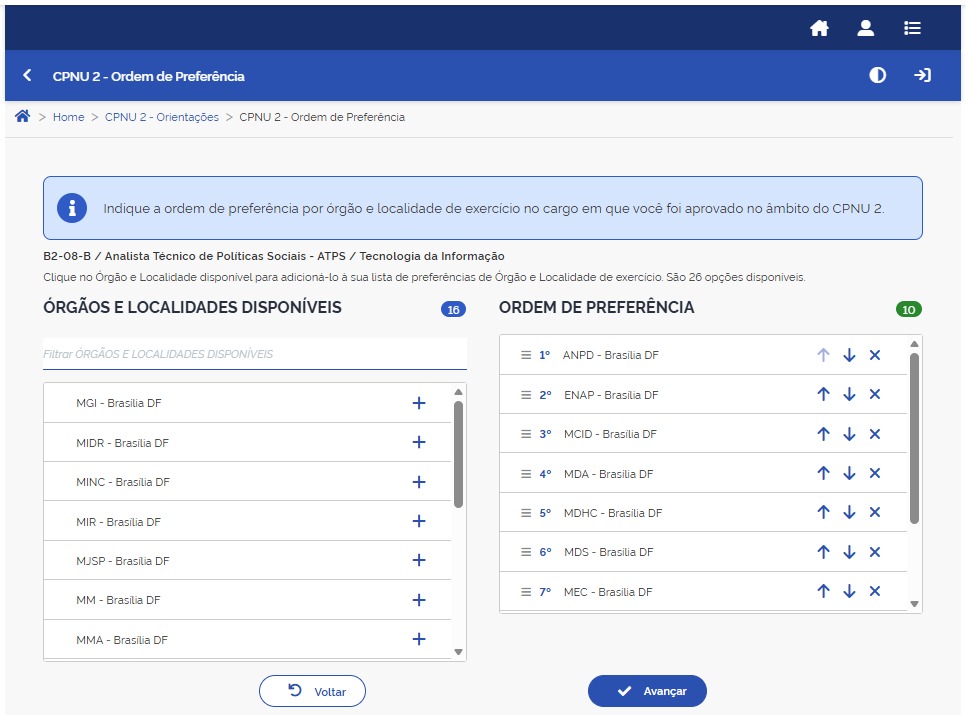Click the blue info circle icon
The image size is (966, 715).
coord(72,208)
